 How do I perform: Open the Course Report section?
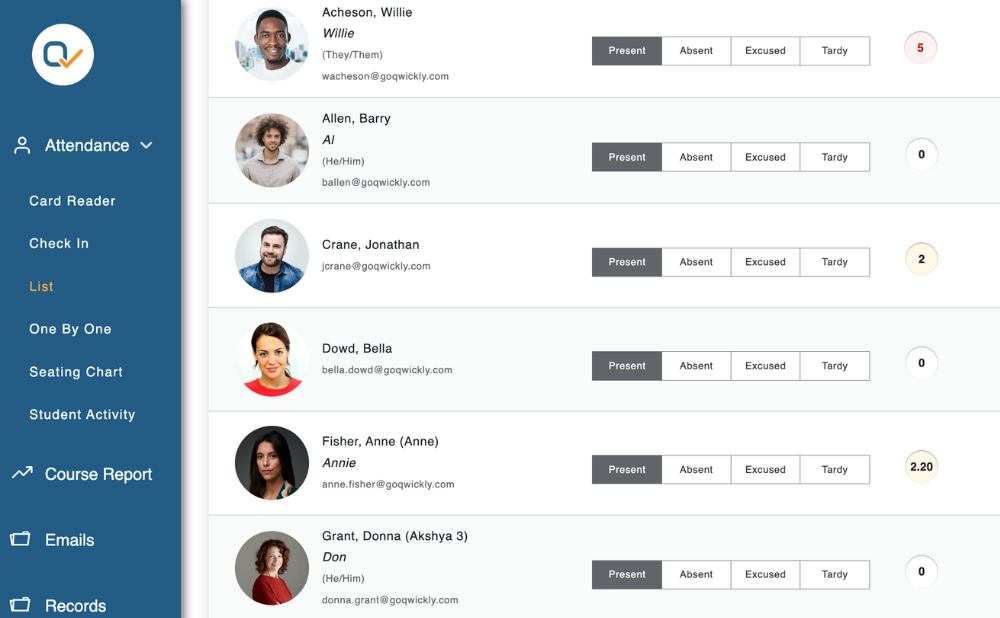[98, 474]
